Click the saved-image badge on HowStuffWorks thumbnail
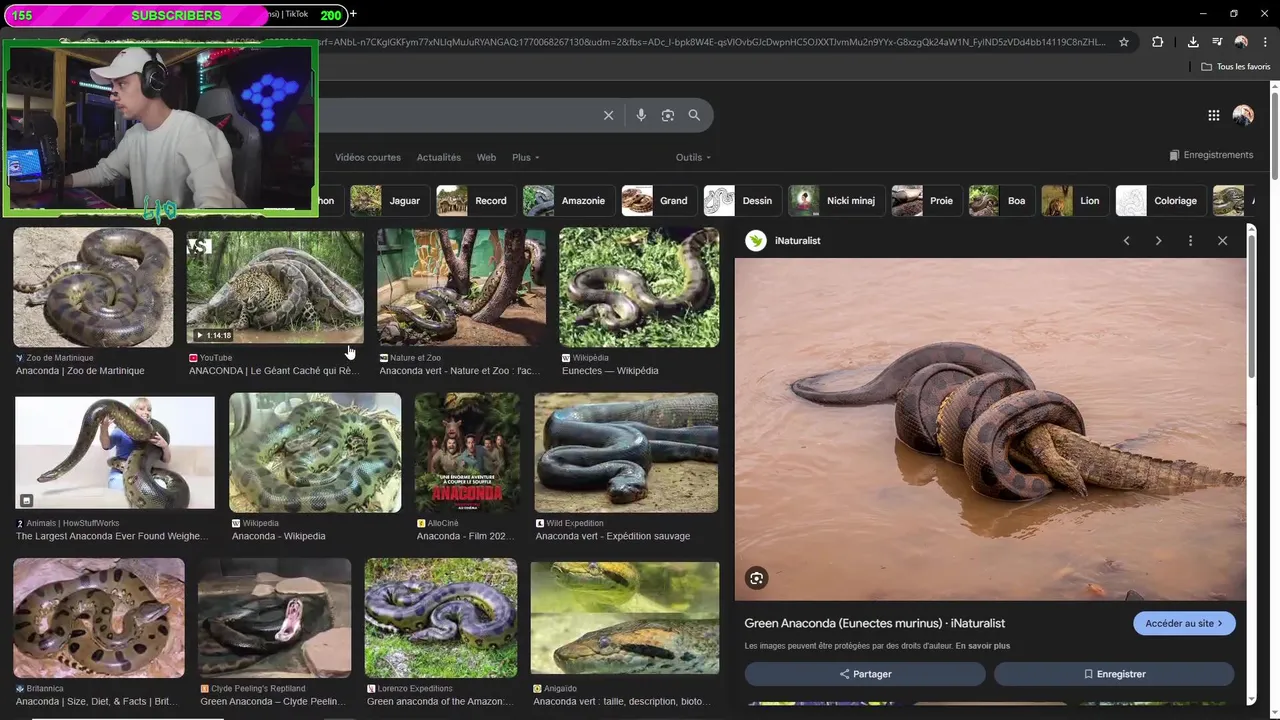 coord(27,500)
